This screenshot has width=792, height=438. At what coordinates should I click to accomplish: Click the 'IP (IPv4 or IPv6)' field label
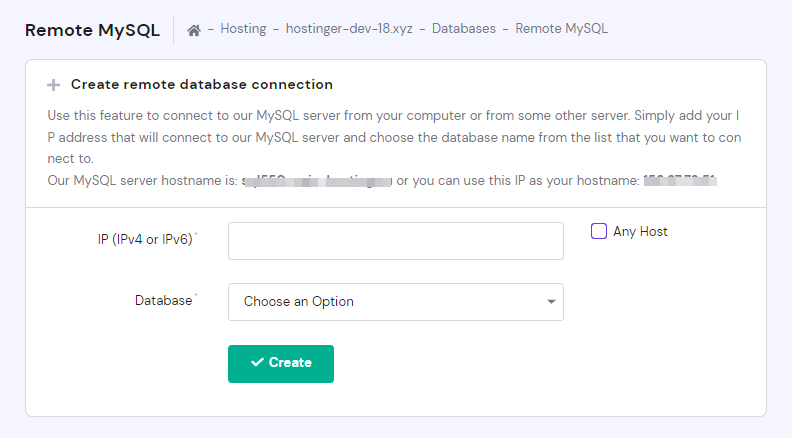click(x=145, y=240)
